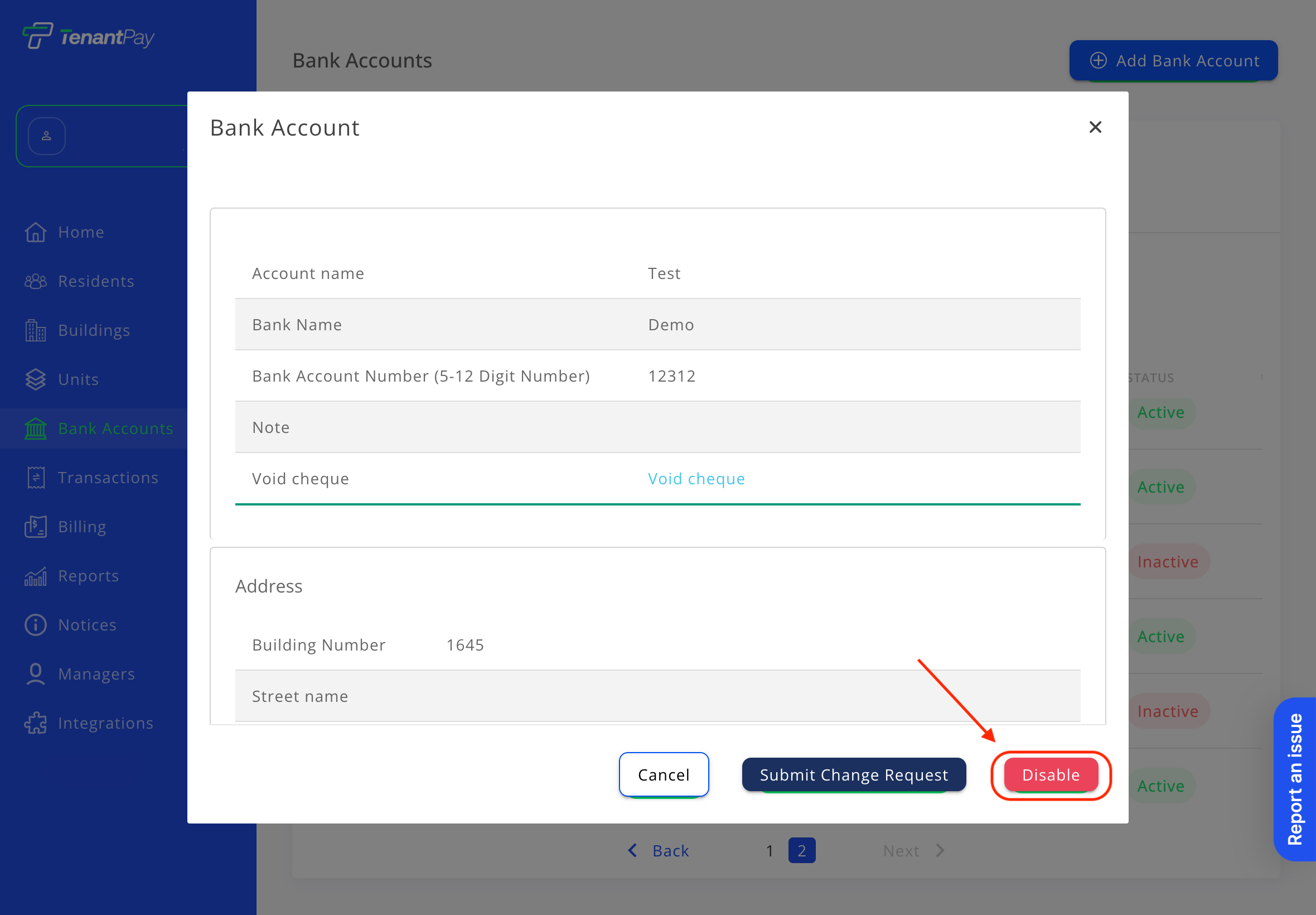The width and height of the screenshot is (1316, 915).
Task: Click the Buildings icon in sidebar
Action: click(36, 331)
